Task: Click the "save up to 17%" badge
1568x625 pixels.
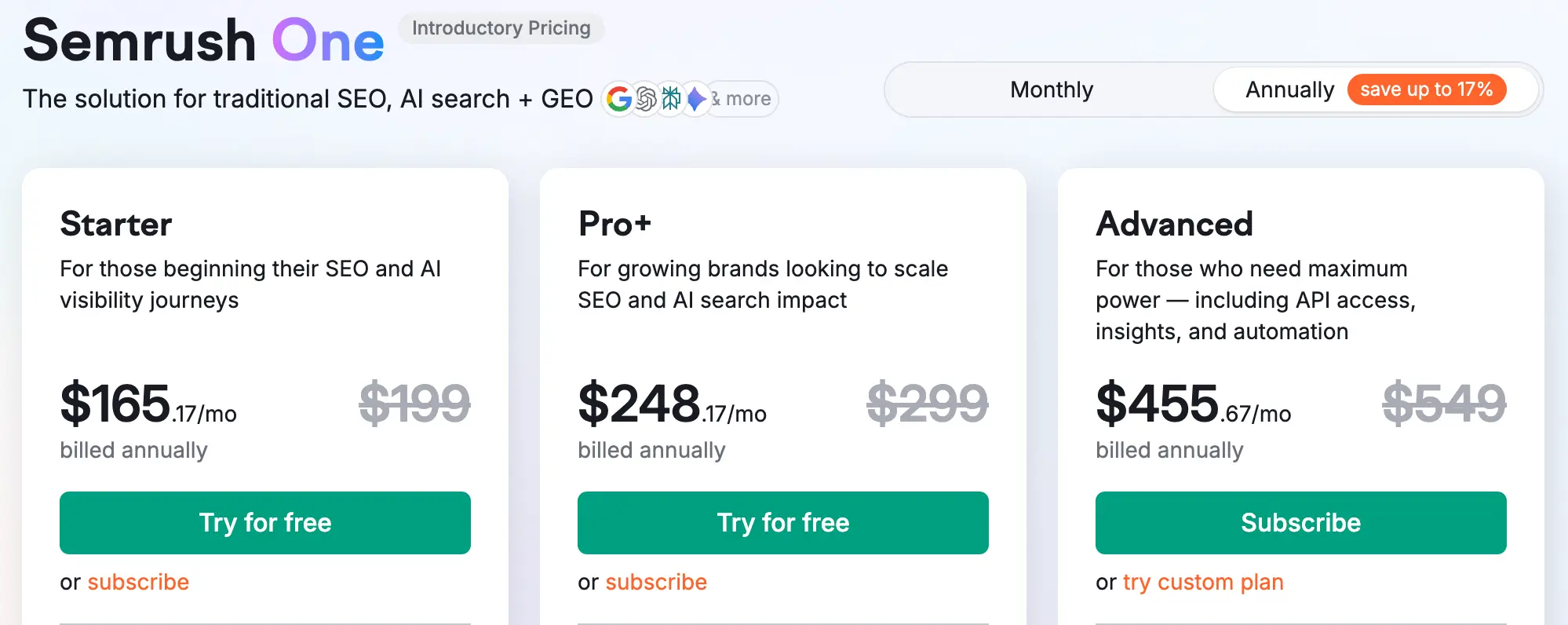Action: (x=1427, y=90)
